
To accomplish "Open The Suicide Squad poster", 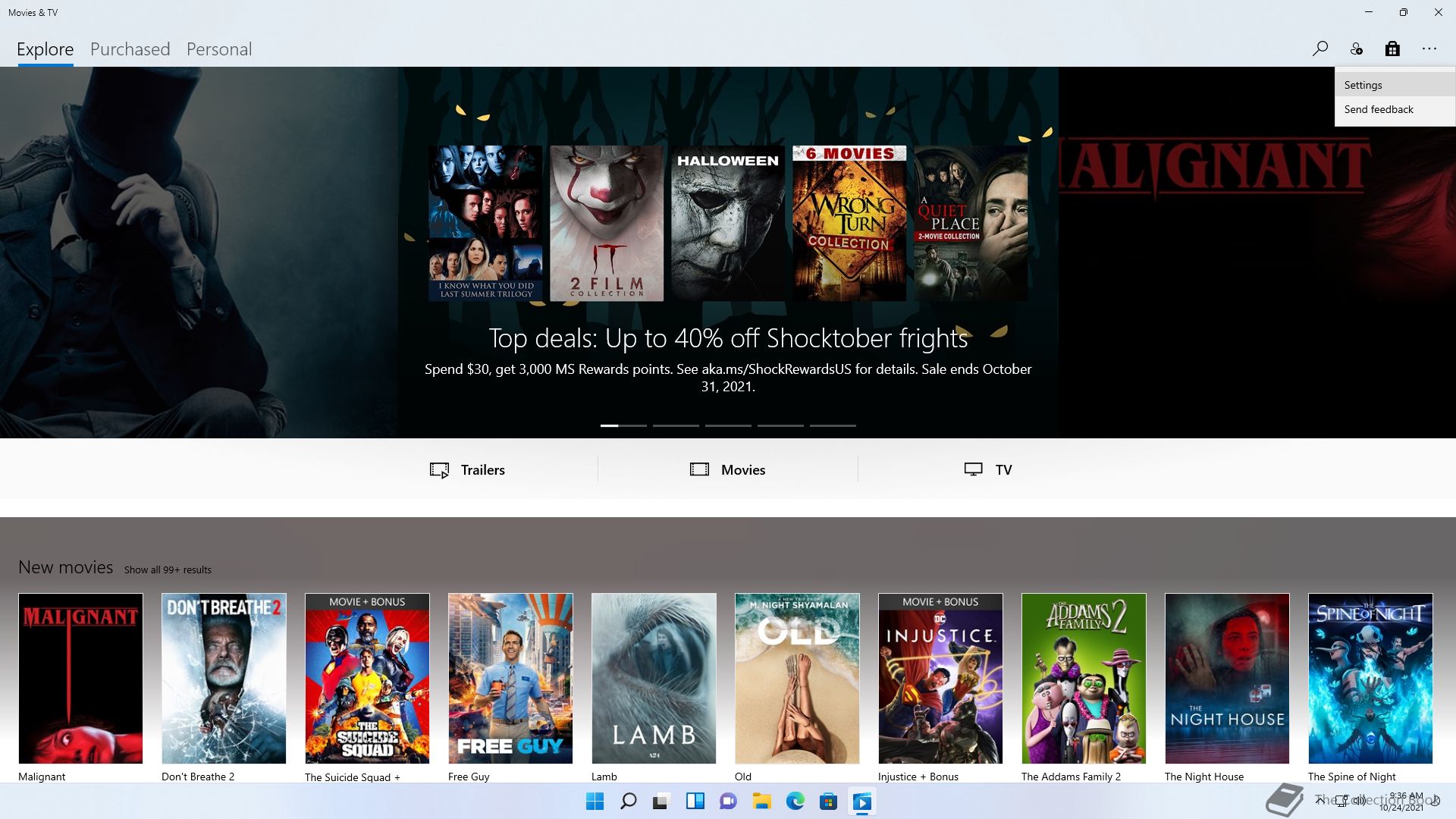I will (367, 678).
